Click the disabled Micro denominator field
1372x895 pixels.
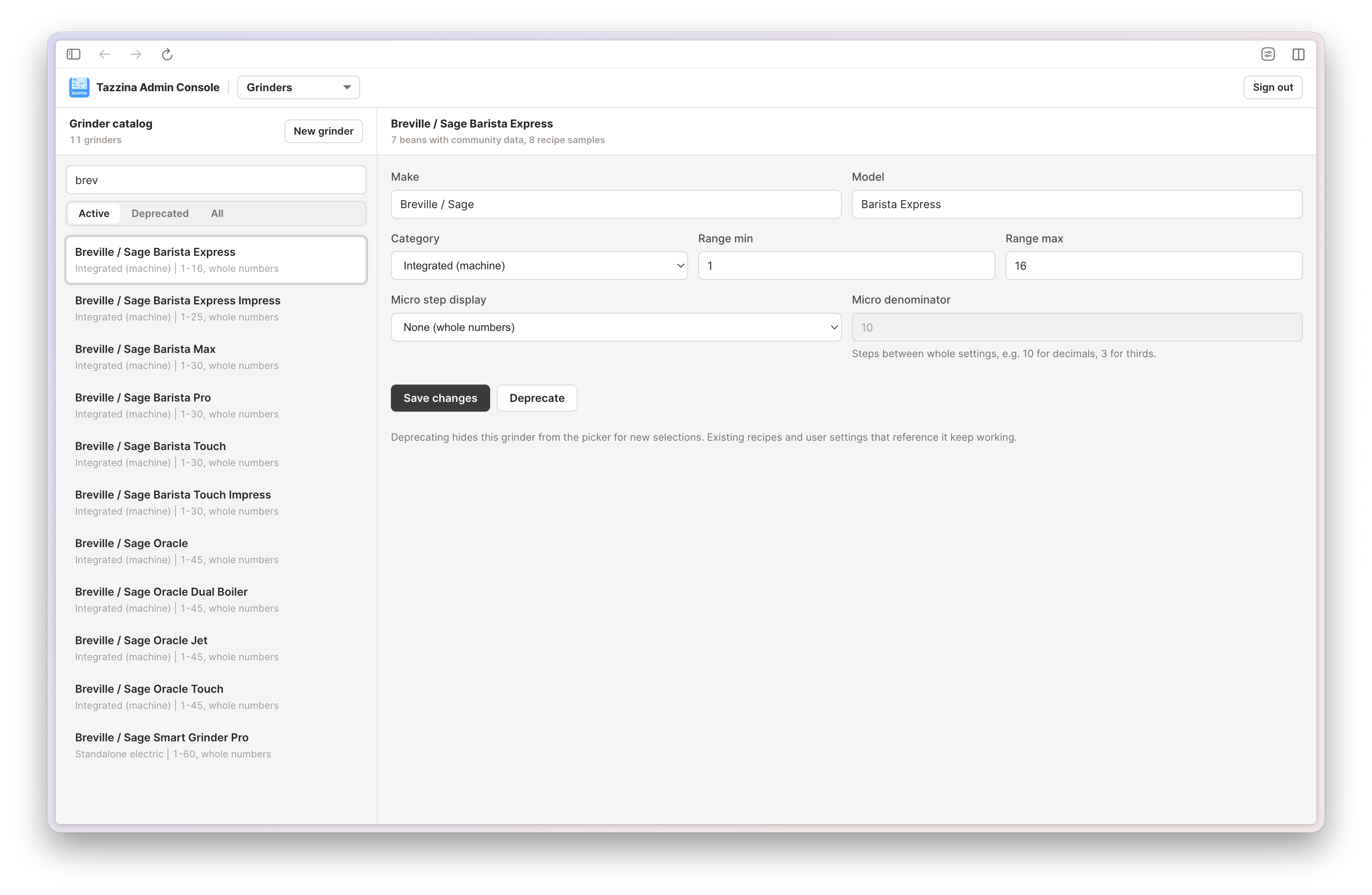(1077, 327)
